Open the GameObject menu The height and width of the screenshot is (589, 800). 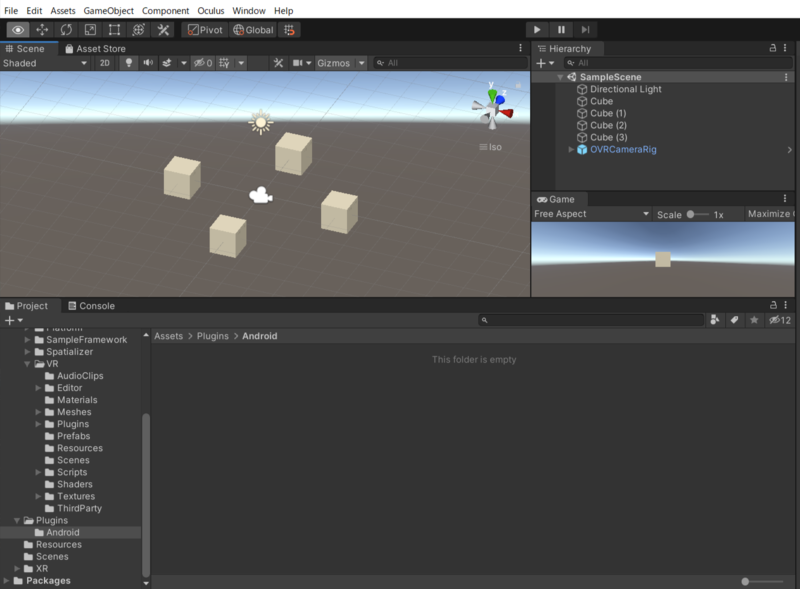(x=109, y=10)
